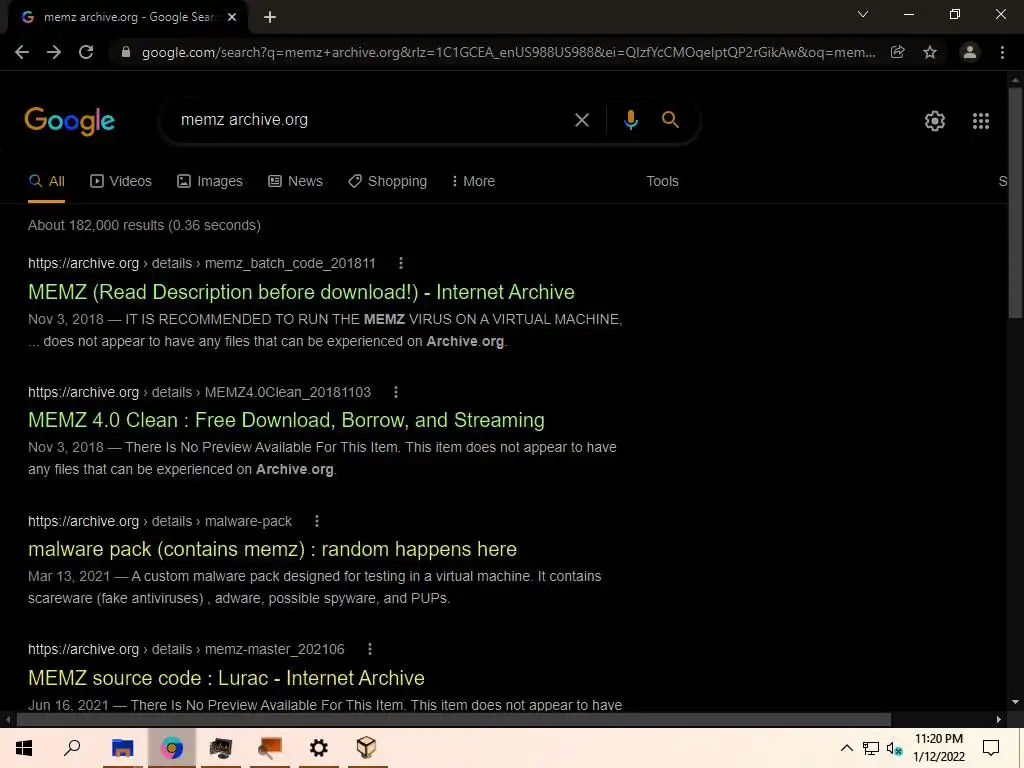The width and height of the screenshot is (1024, 768).
Task: Submit search with the magnifier icon
Action: click(x=670, y=120)
